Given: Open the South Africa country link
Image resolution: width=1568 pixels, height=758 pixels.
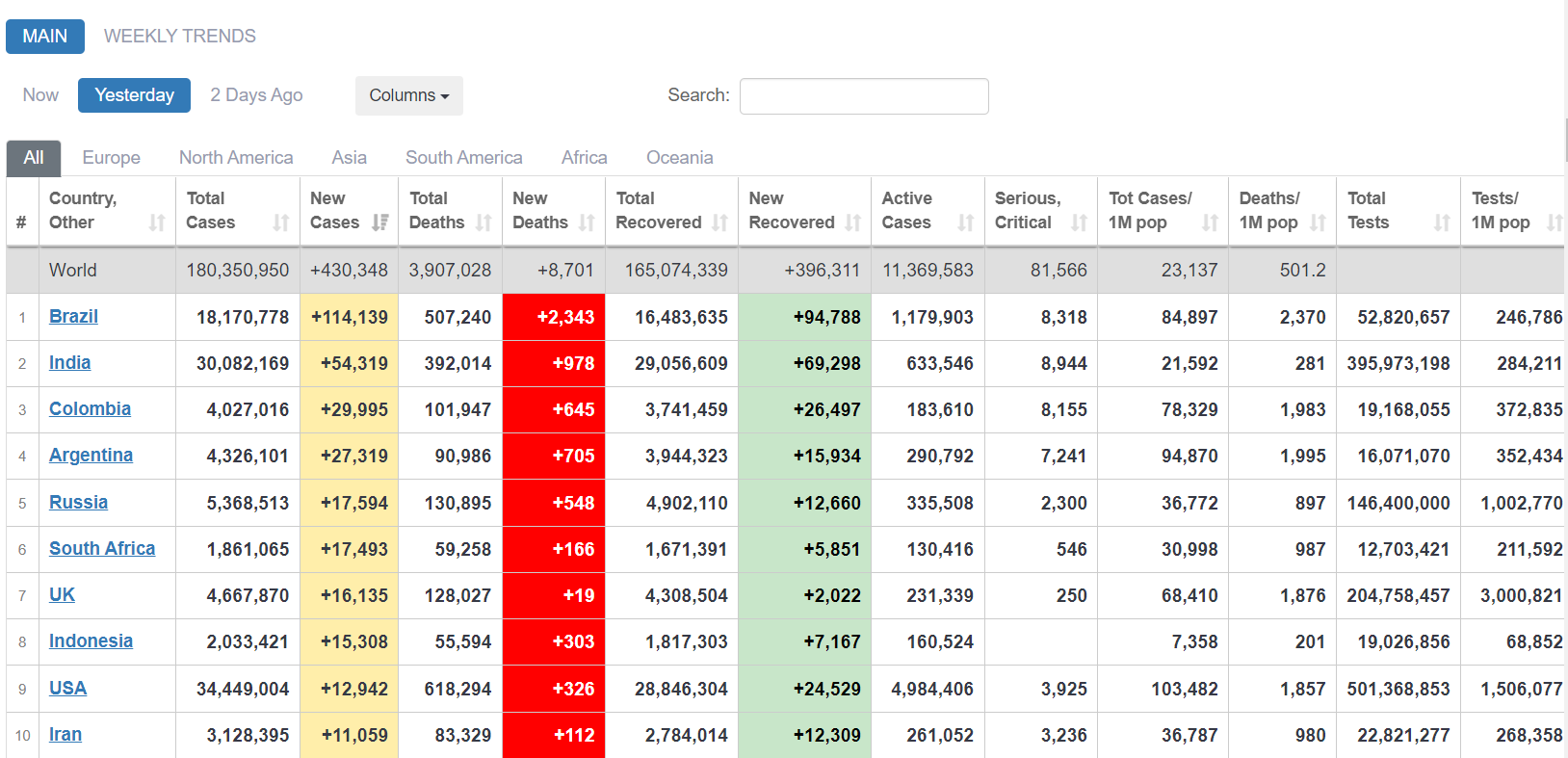Looking at the screenshot, I should pos(102,549).
